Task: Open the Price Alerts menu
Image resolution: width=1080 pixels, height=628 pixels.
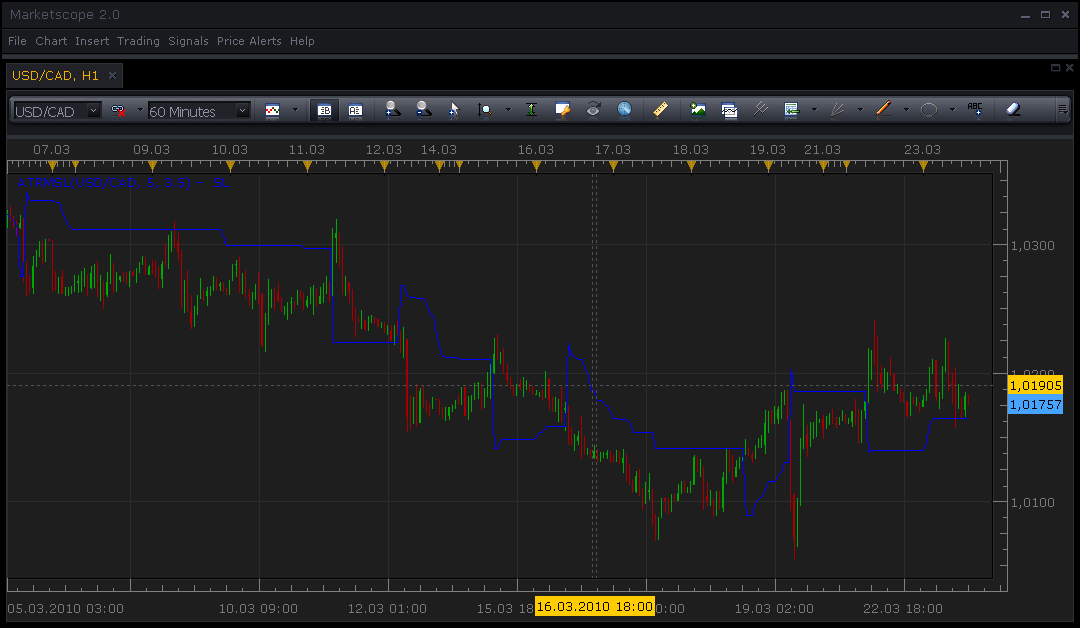Action: [x=249, y=41]
